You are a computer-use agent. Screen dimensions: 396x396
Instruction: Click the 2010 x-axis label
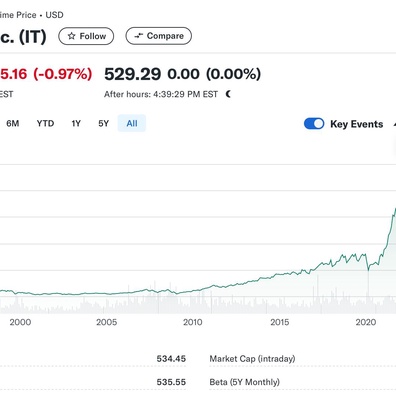tap(193, 322)
